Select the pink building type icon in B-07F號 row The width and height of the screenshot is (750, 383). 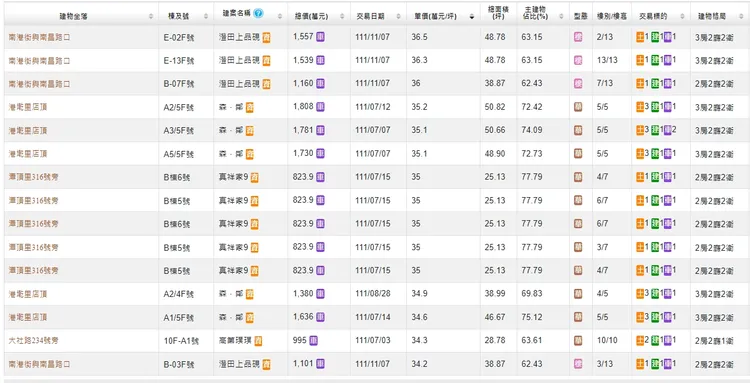pyautogui.click(x=578, y=84)
